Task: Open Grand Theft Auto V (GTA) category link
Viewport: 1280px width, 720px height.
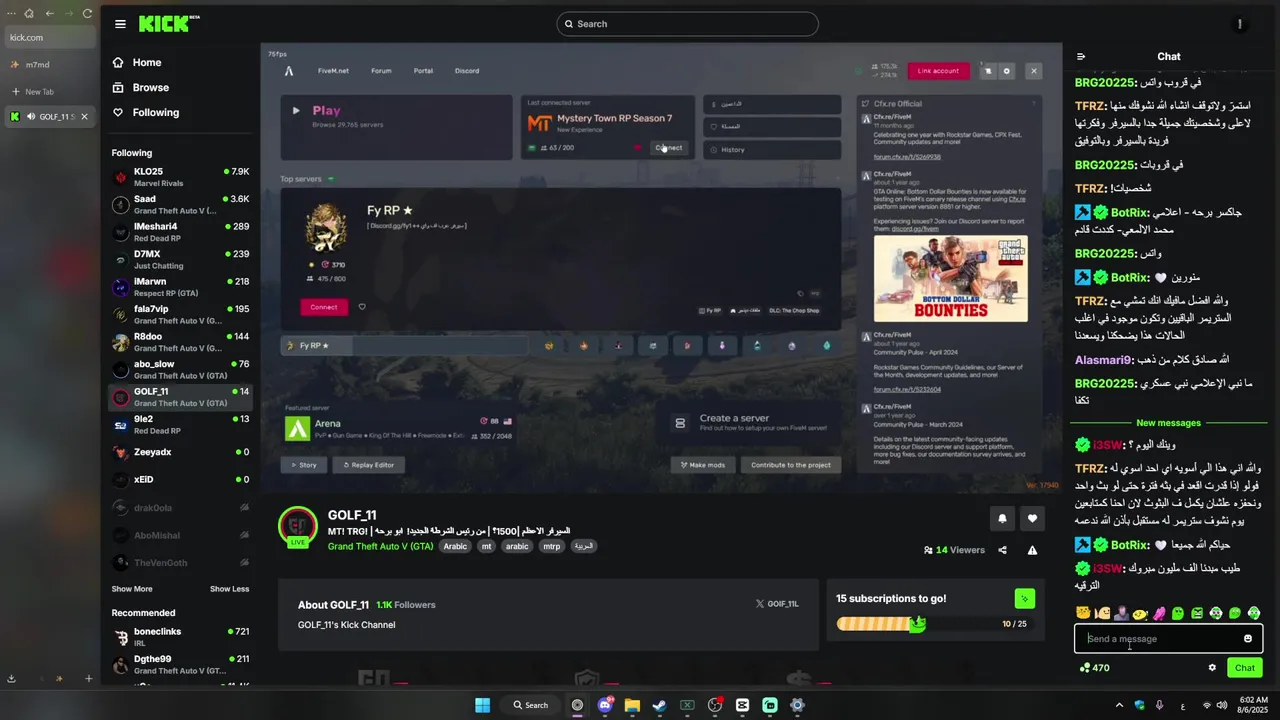Action: tap(380, 546)
